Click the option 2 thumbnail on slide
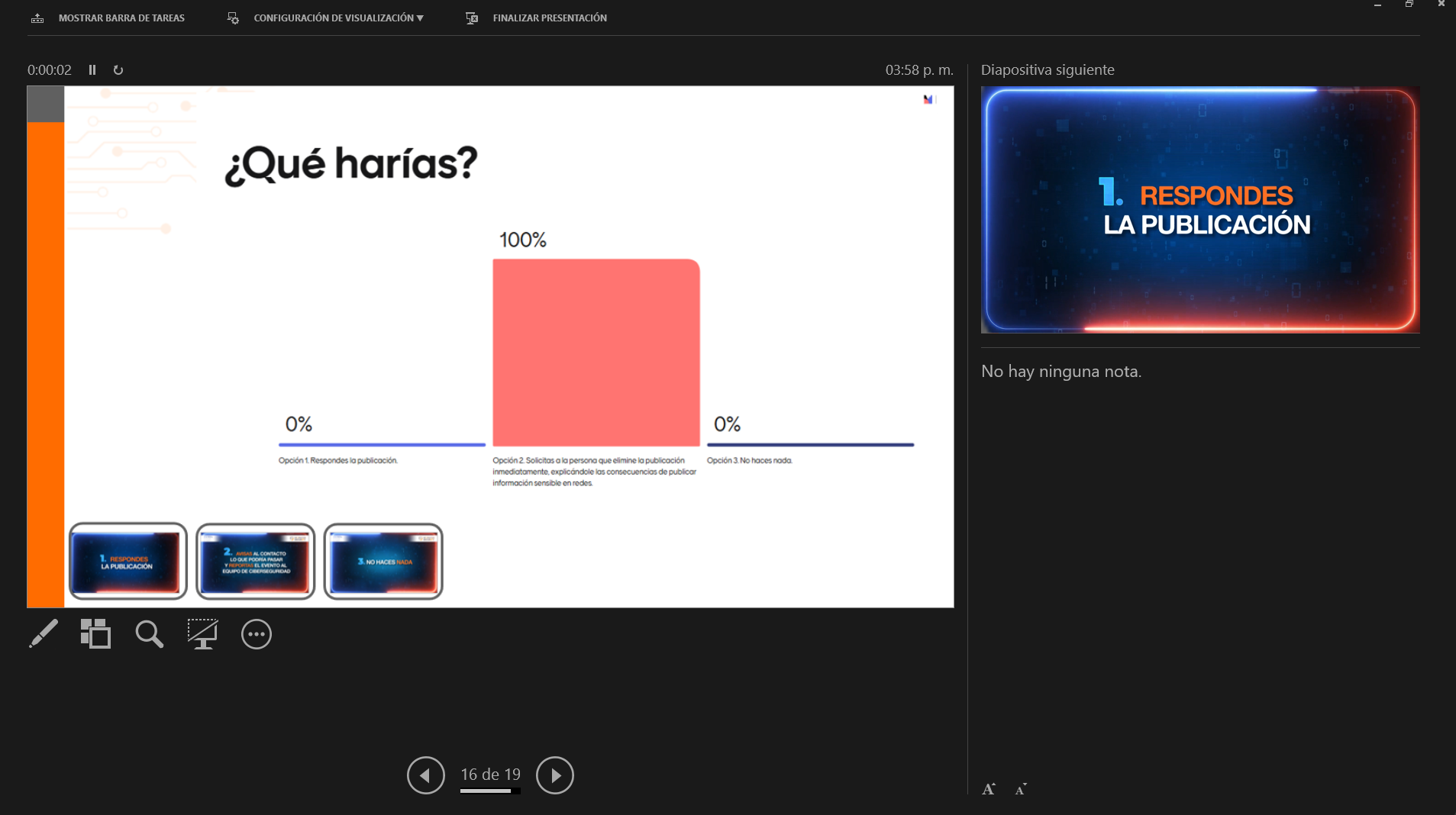 click(255, 561)
